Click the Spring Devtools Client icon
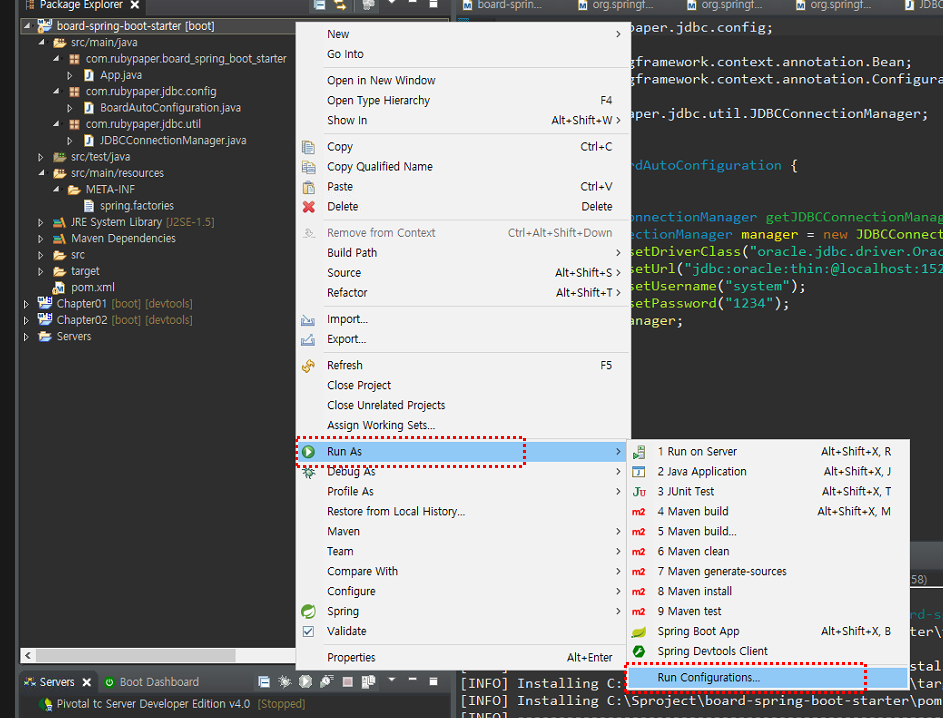Screen dimensions: 943x718 (x=639, y=651)
